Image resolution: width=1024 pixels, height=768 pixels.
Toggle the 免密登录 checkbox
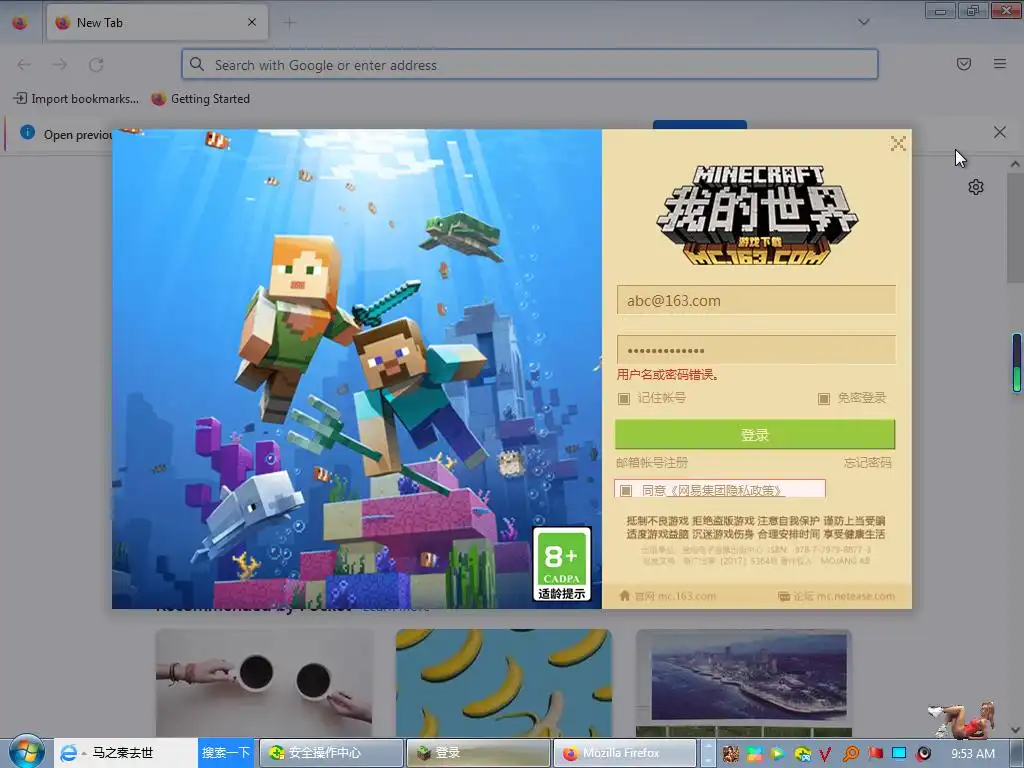coord(824,398)
